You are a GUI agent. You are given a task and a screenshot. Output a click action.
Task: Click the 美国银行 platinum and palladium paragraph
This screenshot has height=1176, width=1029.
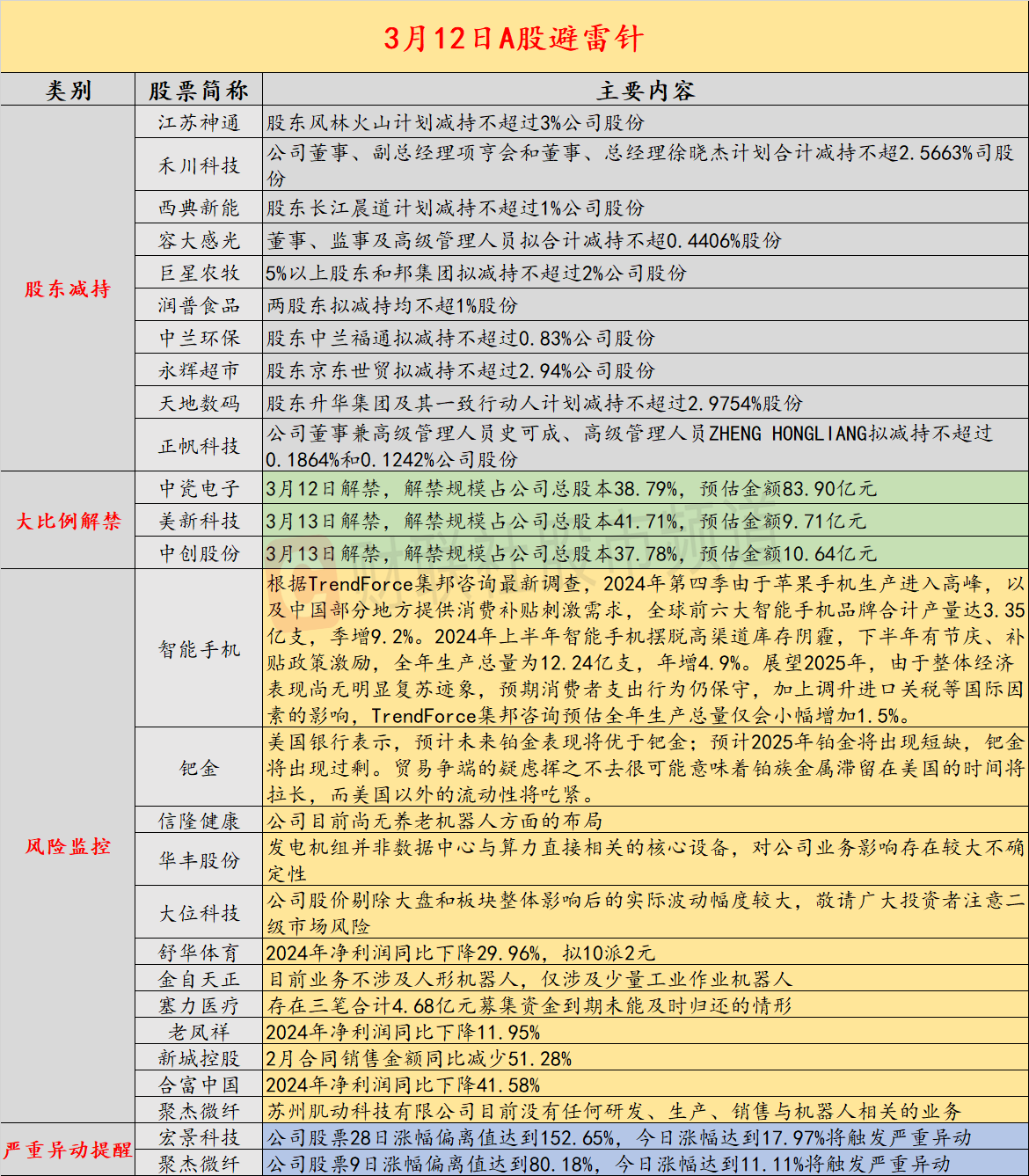coord(646,768)
